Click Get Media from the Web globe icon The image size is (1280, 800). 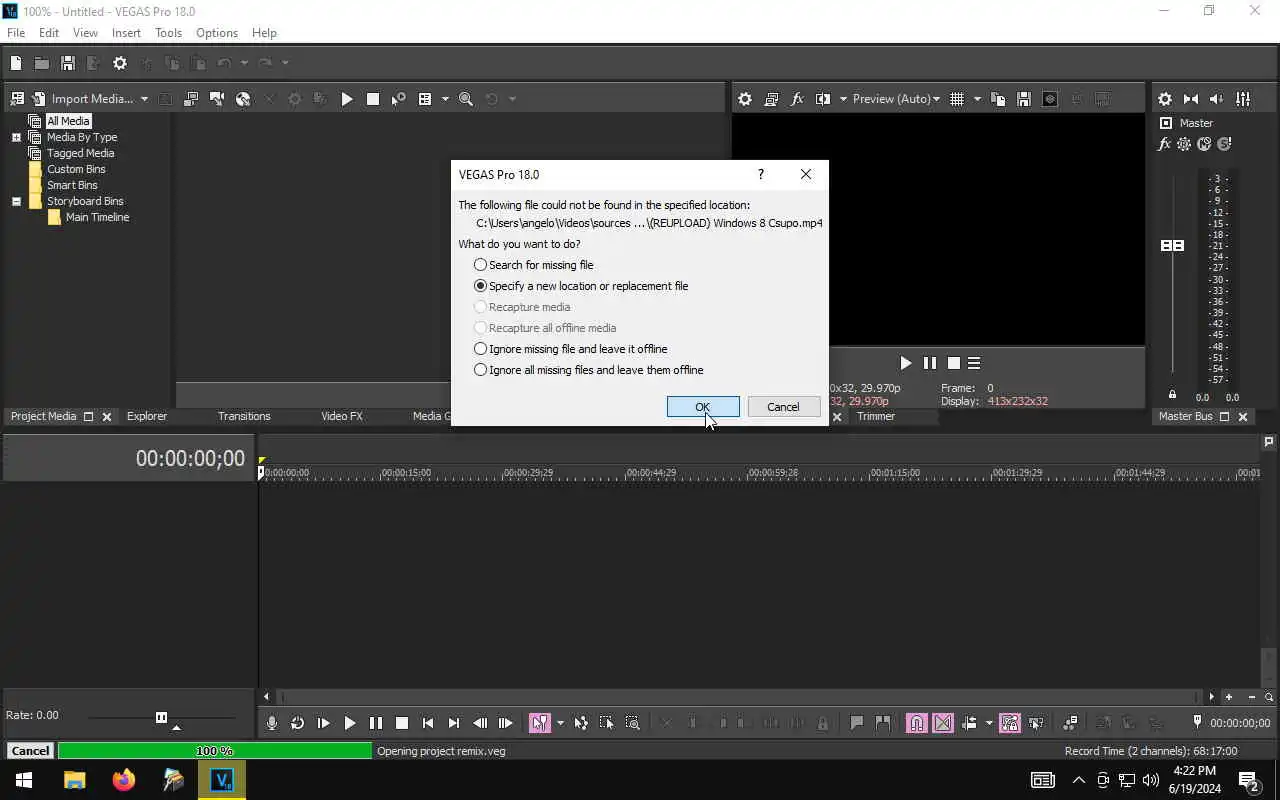(x=243, y=99)
